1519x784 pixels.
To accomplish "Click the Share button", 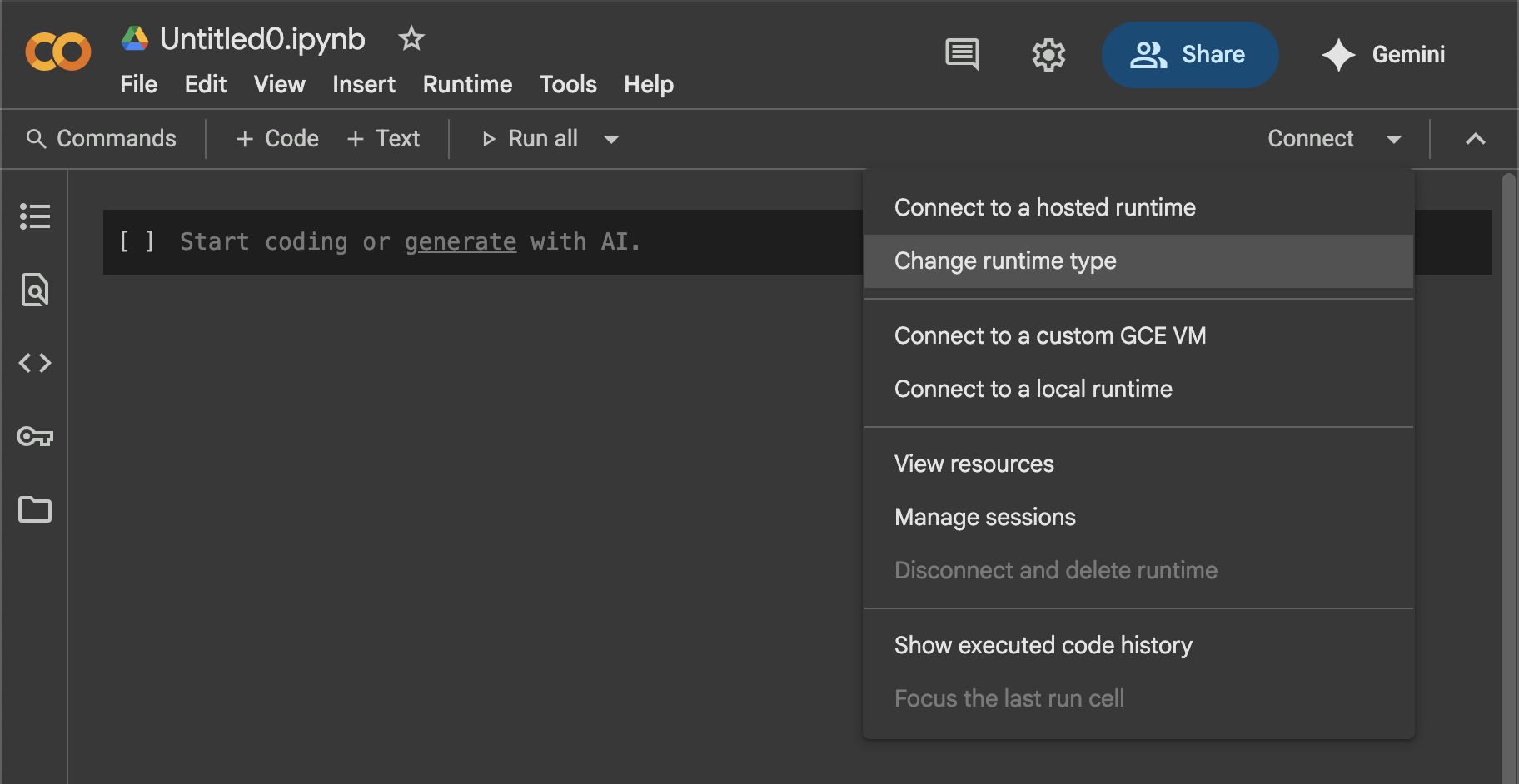I will click(1190, 55).
